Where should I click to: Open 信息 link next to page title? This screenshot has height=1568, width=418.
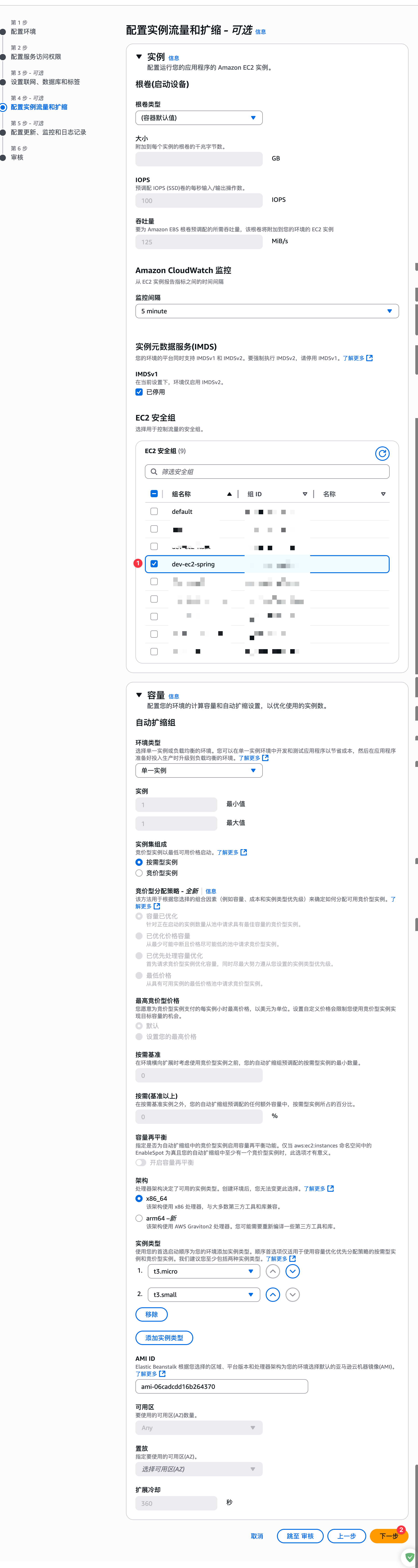tap(260, 32)
